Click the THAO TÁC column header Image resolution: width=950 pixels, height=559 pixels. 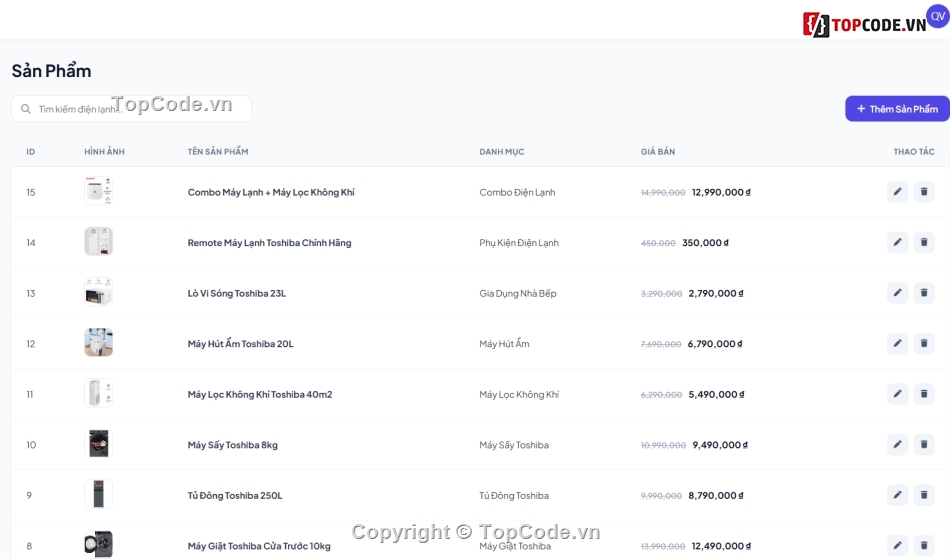[914, 151]
